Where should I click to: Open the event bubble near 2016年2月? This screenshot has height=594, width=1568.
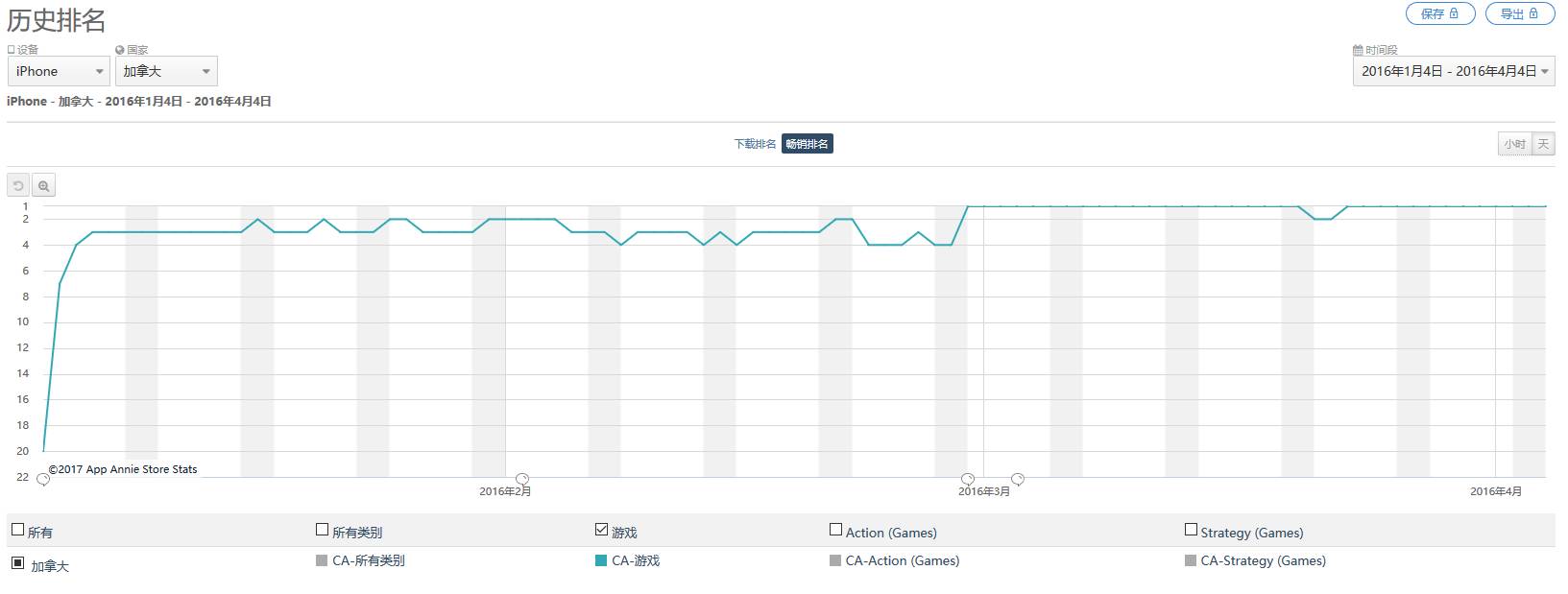(522, 479)
